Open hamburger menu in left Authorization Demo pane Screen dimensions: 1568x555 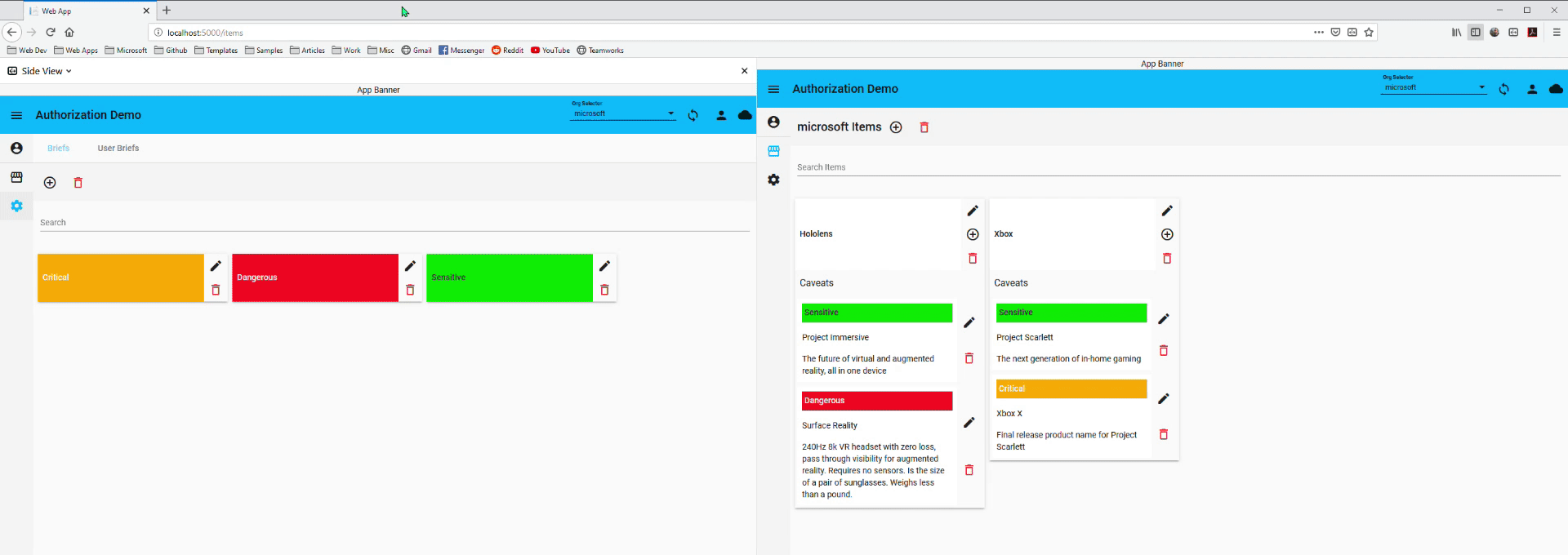[x=16, y=115]
